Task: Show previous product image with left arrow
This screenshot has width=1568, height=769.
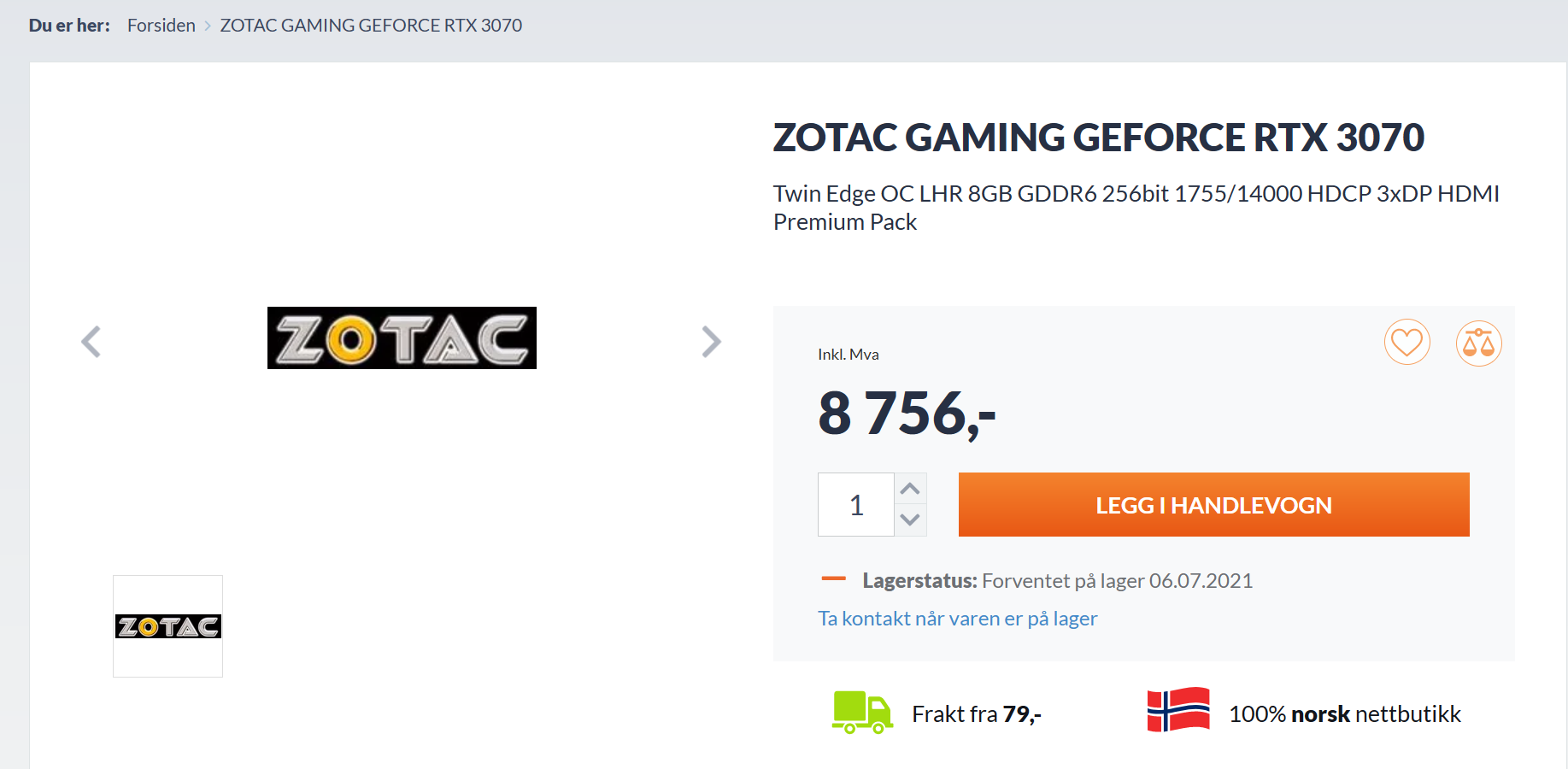Action: [91, 342]
